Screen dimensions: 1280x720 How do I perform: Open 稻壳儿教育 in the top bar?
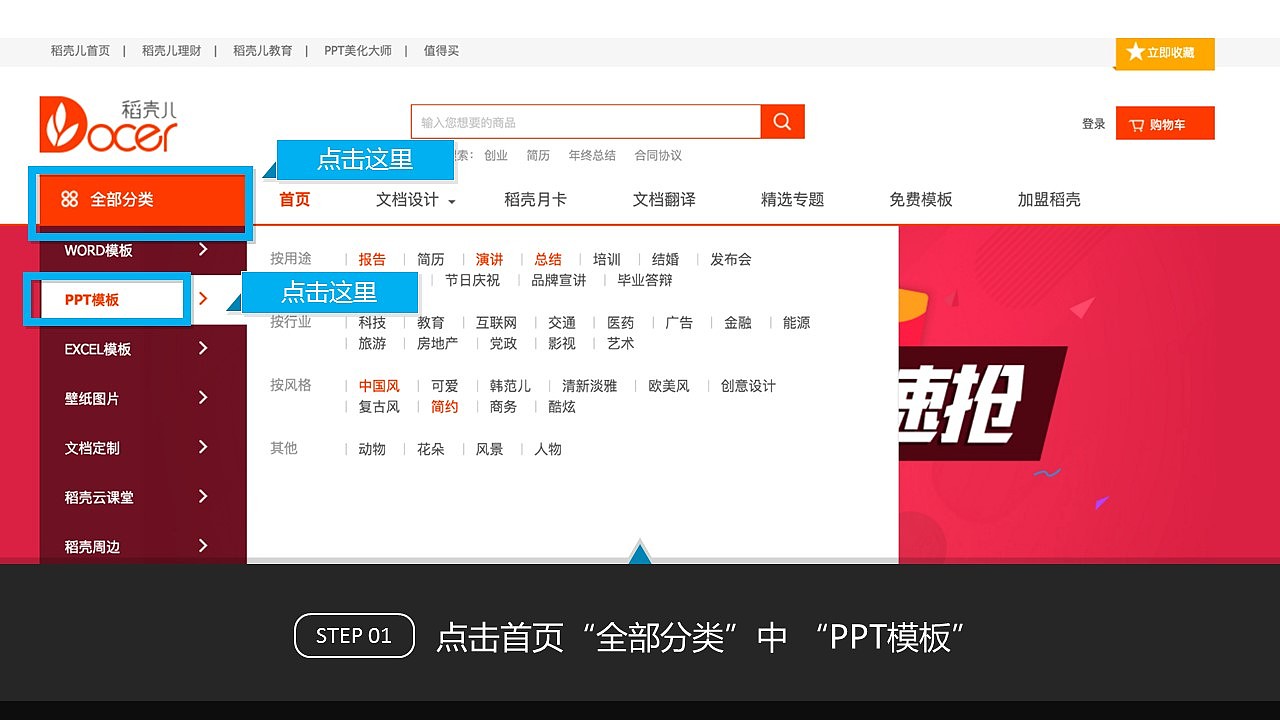click(x=262, y=51)
